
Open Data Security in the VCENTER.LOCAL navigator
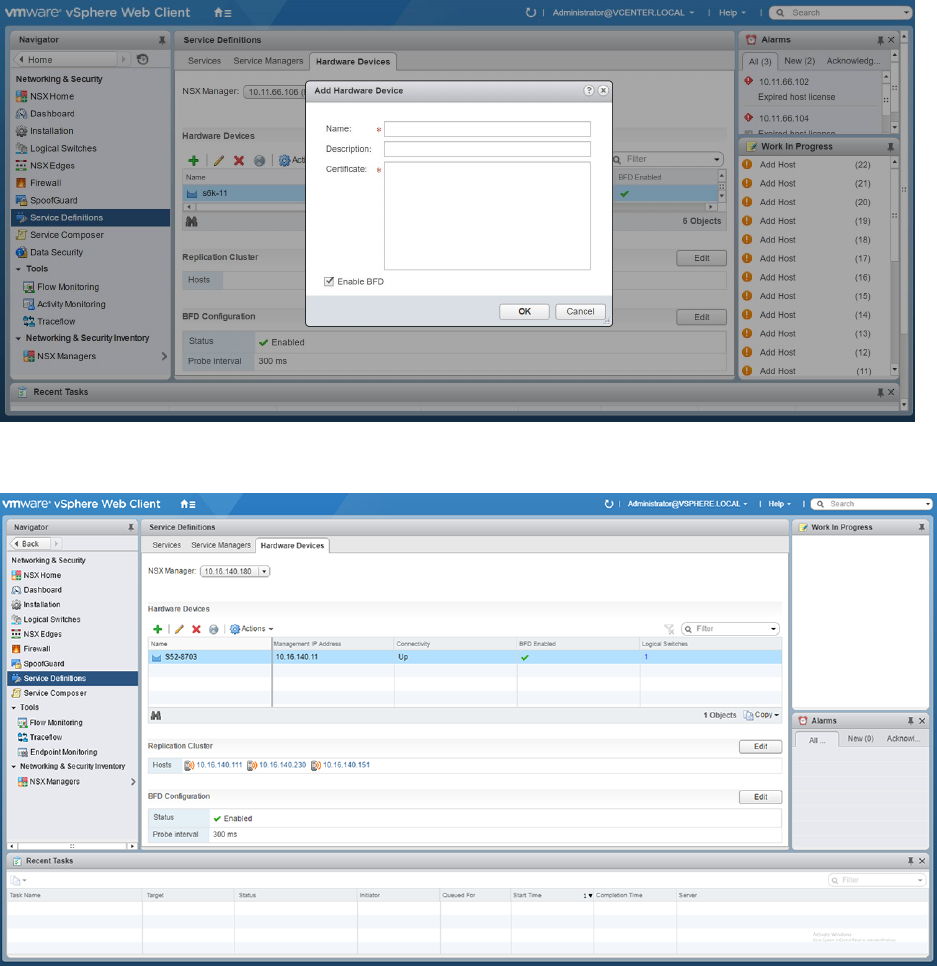point(56,252)
